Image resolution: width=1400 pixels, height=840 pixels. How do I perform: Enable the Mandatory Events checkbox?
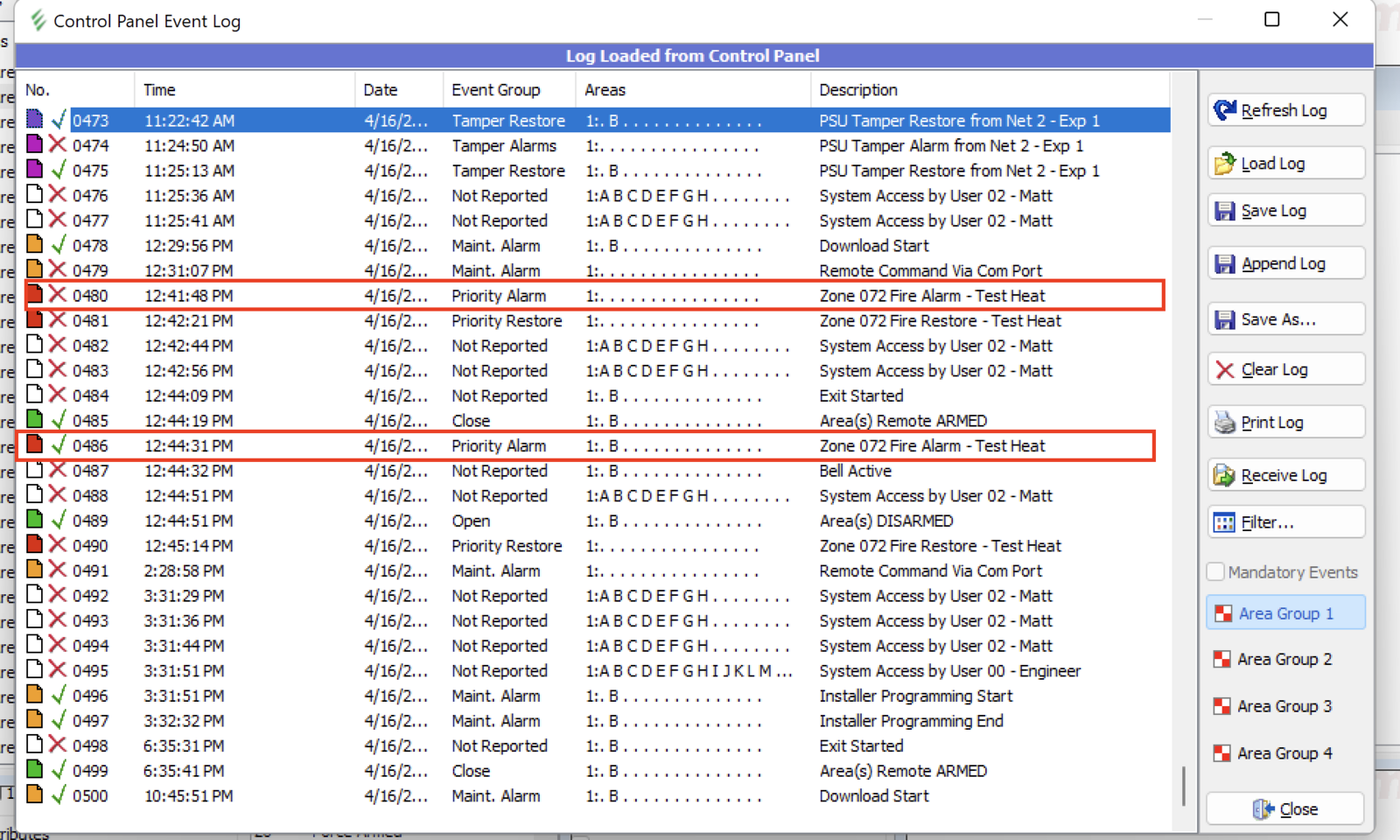[1215, 572]
